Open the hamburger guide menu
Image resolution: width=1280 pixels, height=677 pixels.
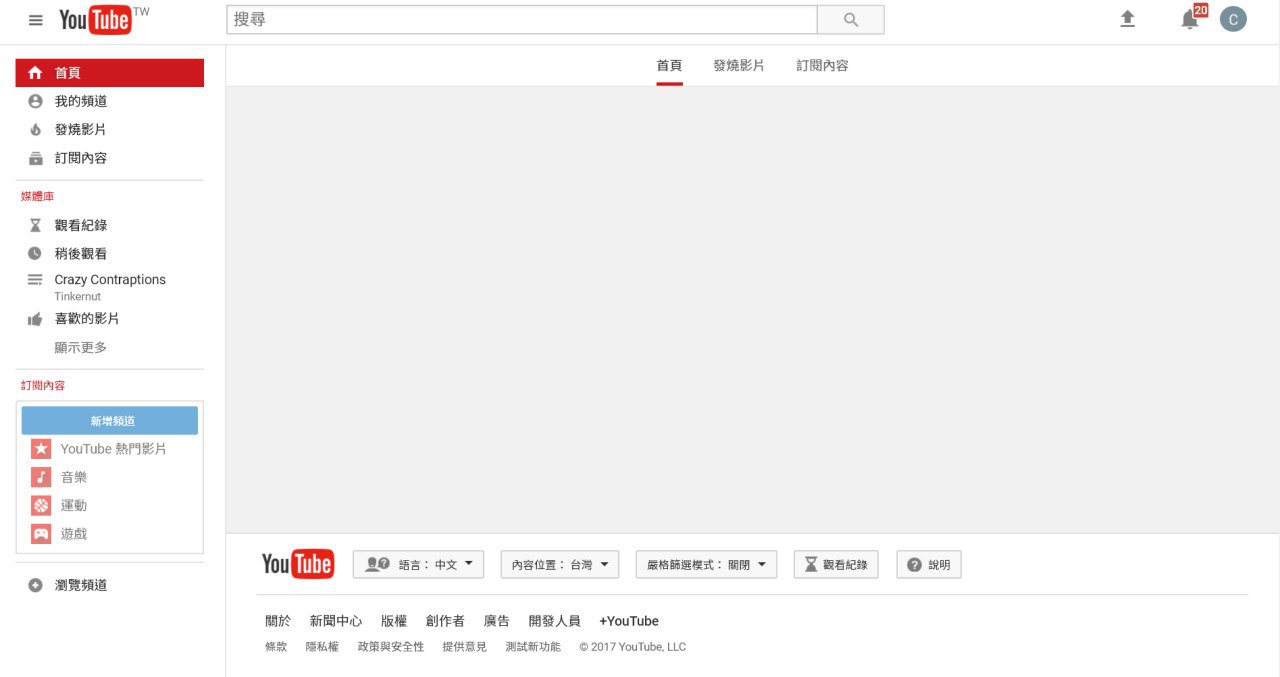pos(36,20)
